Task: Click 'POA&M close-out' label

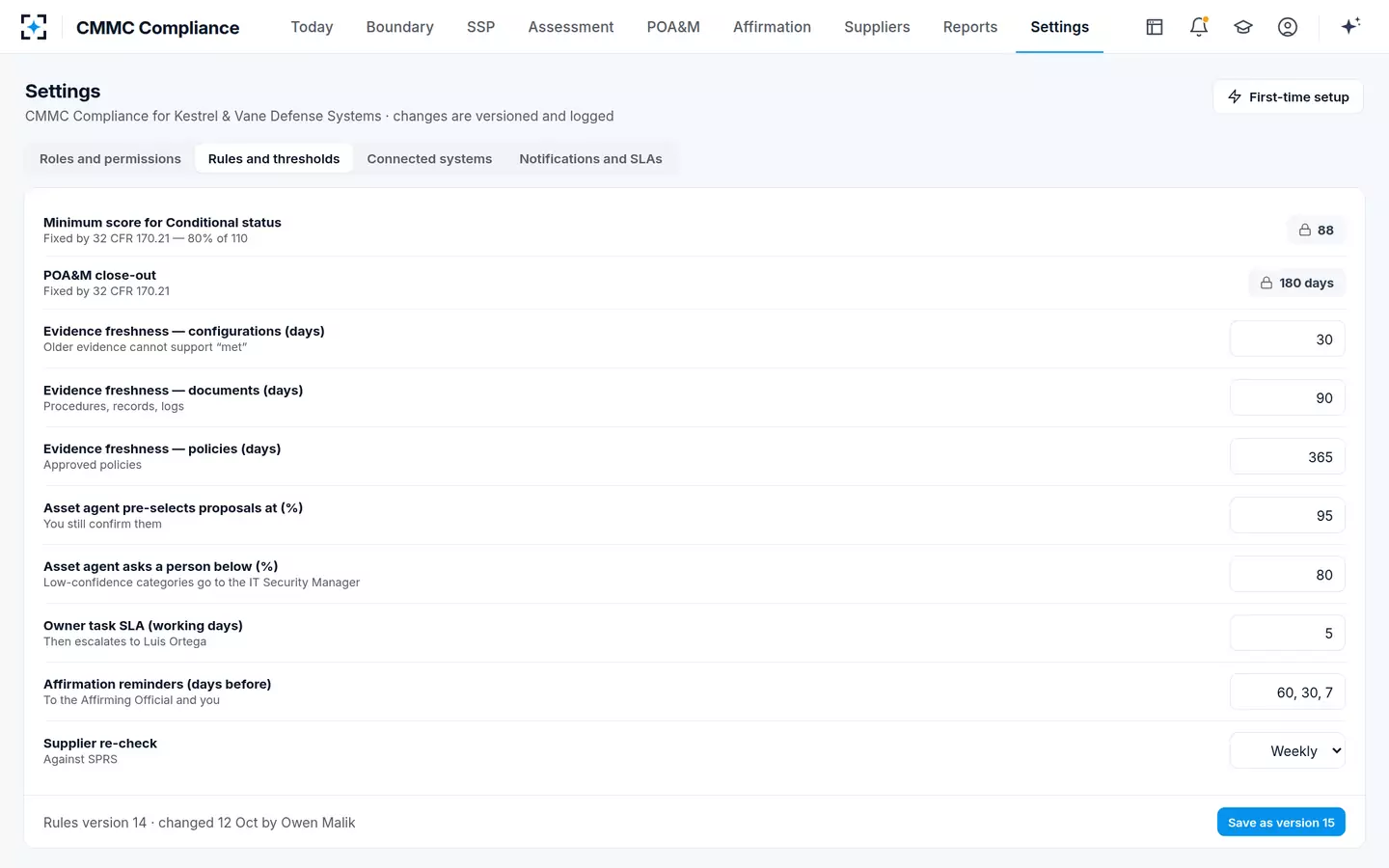Action: point(99,276)
